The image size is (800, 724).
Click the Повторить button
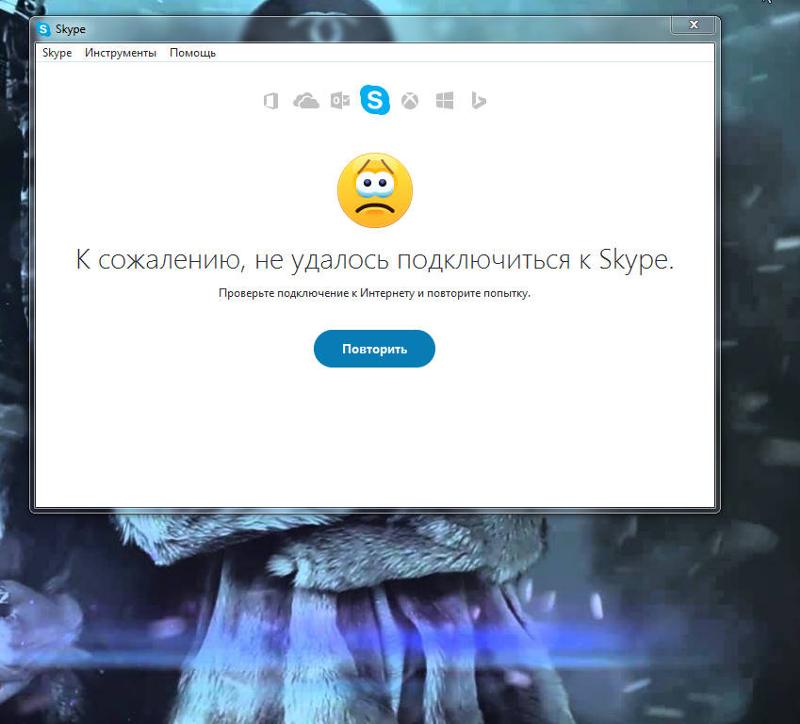coord(374,348)
